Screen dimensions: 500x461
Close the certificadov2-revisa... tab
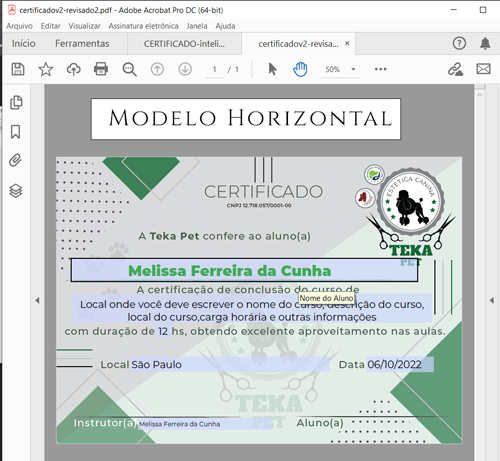click(x=347, y=43)
